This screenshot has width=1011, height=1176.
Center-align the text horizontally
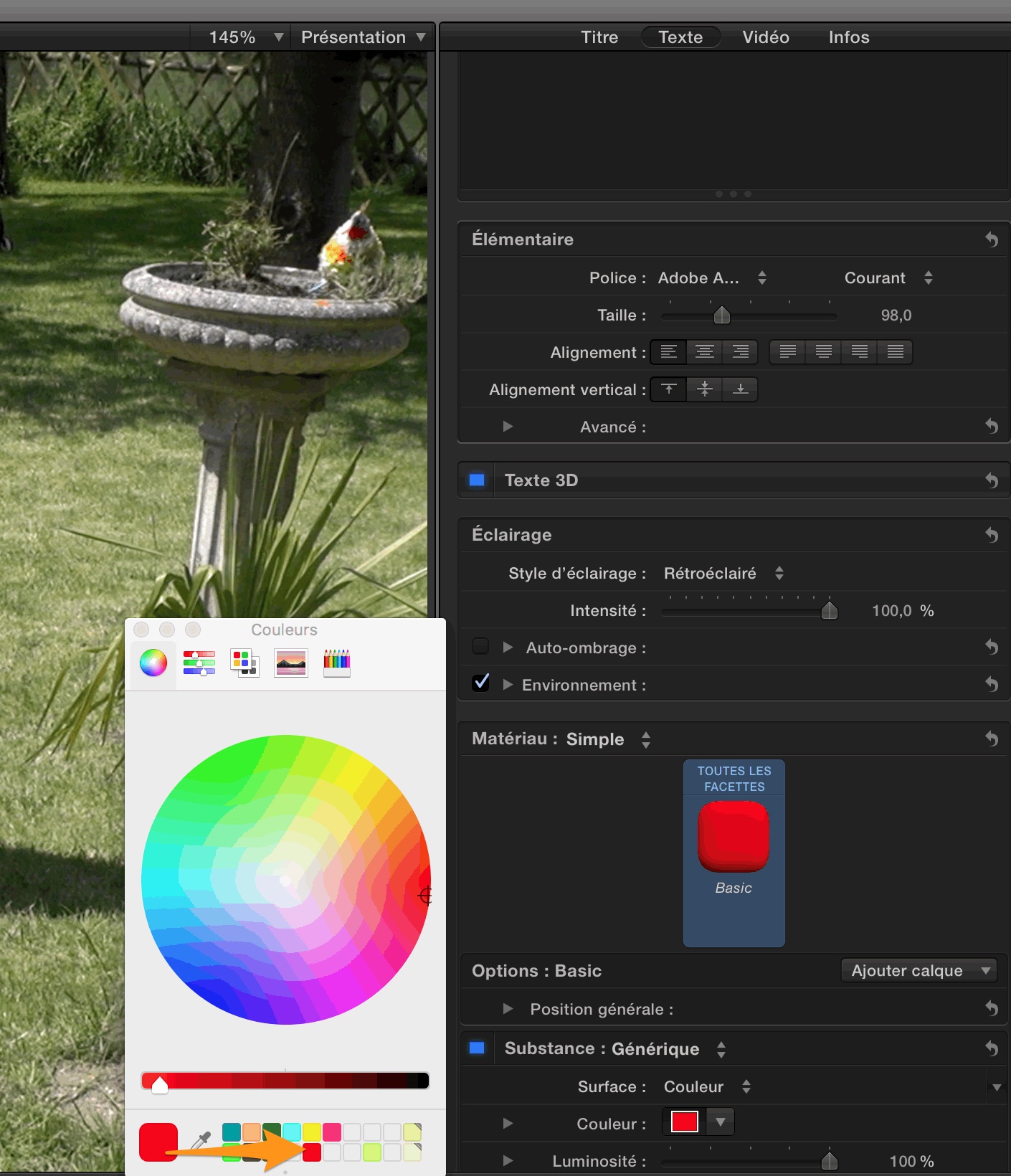coord(705,352)
